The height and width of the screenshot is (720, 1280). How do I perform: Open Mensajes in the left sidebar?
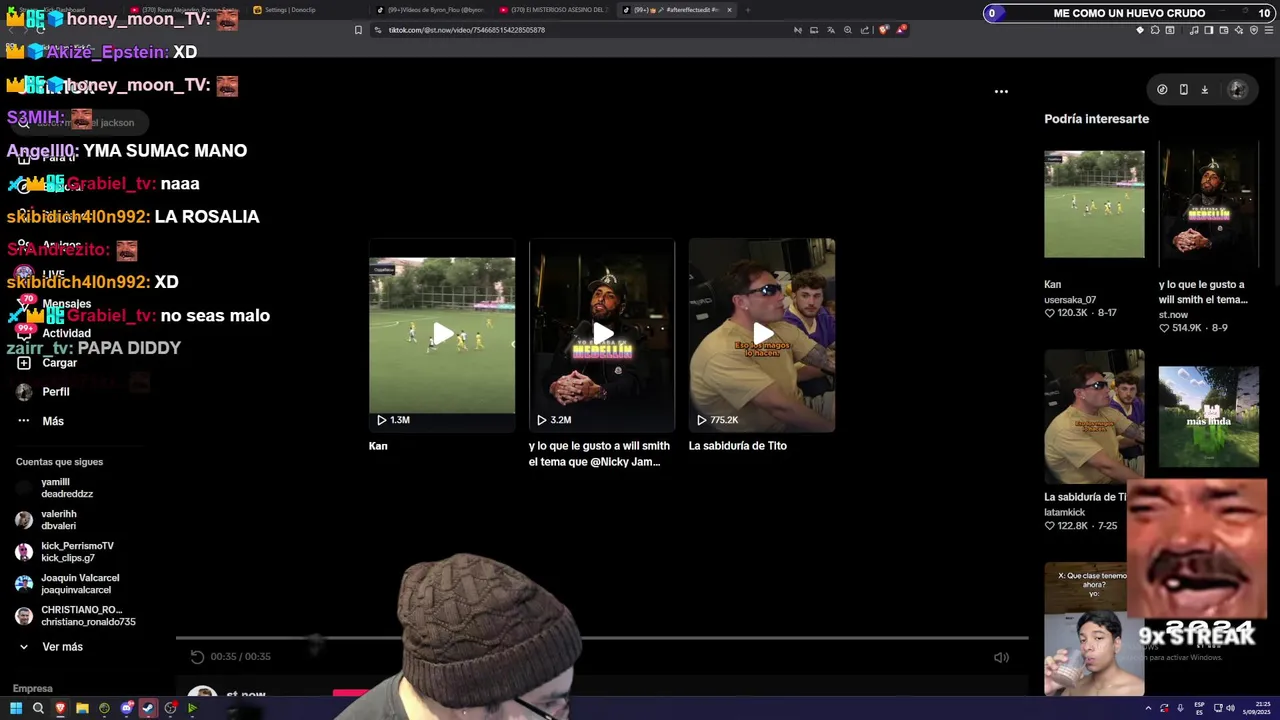click(x=66, y=304)
